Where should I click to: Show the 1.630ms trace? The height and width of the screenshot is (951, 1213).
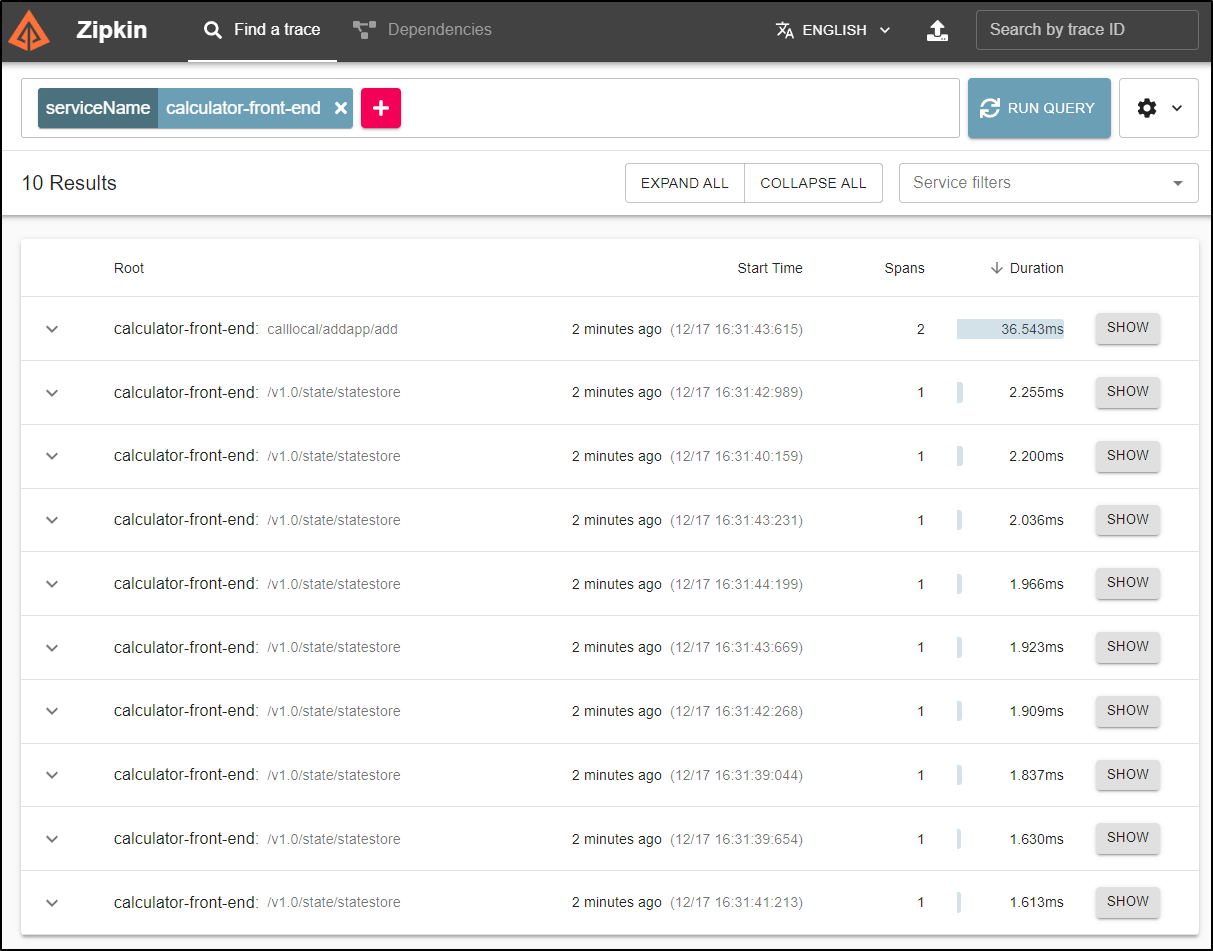[1128, 838]
